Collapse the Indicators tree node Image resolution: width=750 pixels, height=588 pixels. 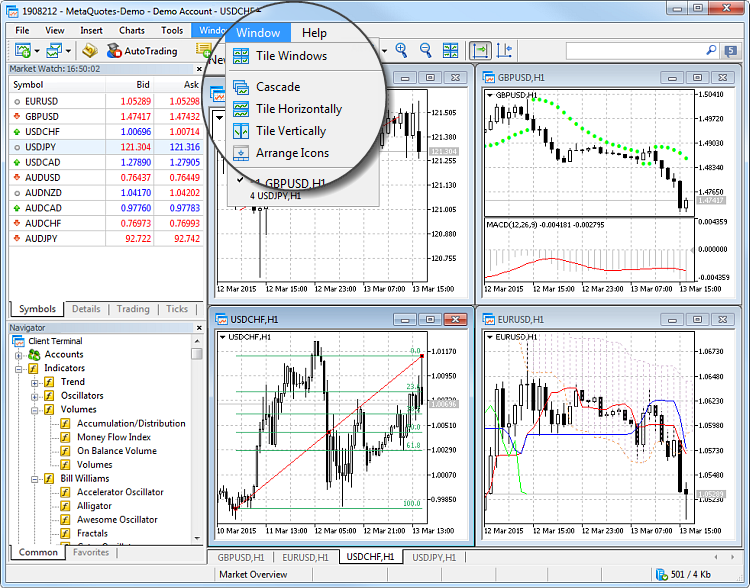[18, 369]
